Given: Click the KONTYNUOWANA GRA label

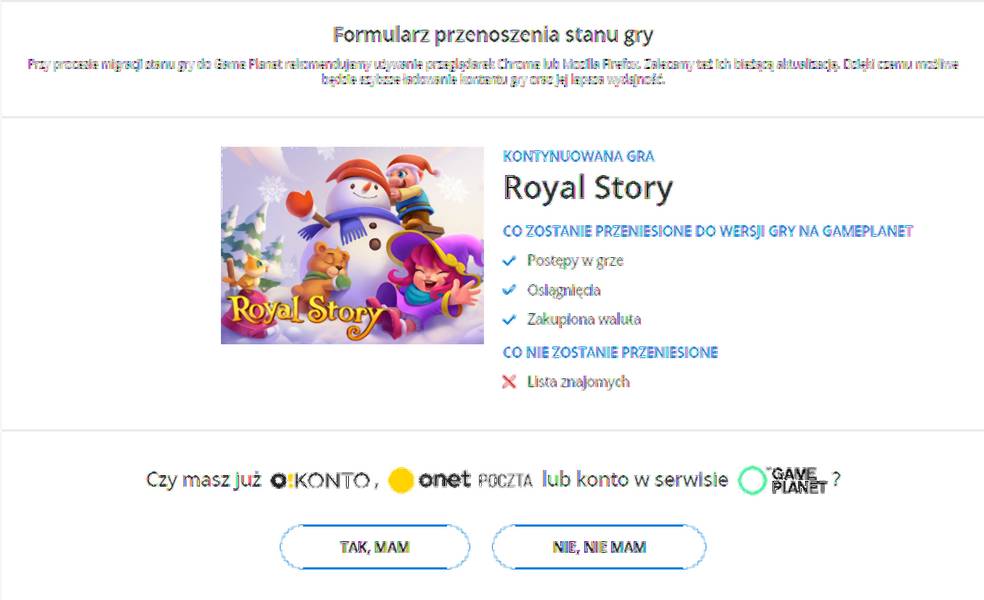Looking at the screenshot, I should click(579, 156).
